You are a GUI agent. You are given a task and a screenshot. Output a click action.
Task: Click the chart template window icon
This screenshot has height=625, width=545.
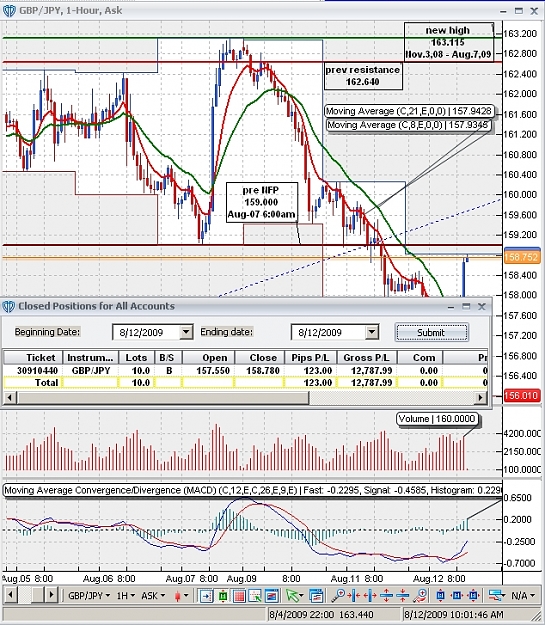(x=272, y=596)
